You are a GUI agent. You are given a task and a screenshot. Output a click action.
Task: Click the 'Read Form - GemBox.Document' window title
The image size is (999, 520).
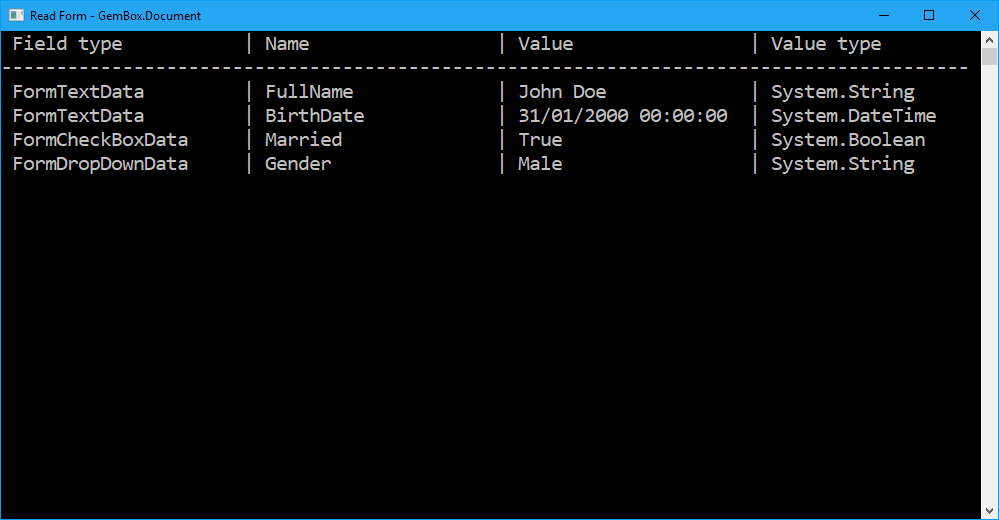[115, 16]
